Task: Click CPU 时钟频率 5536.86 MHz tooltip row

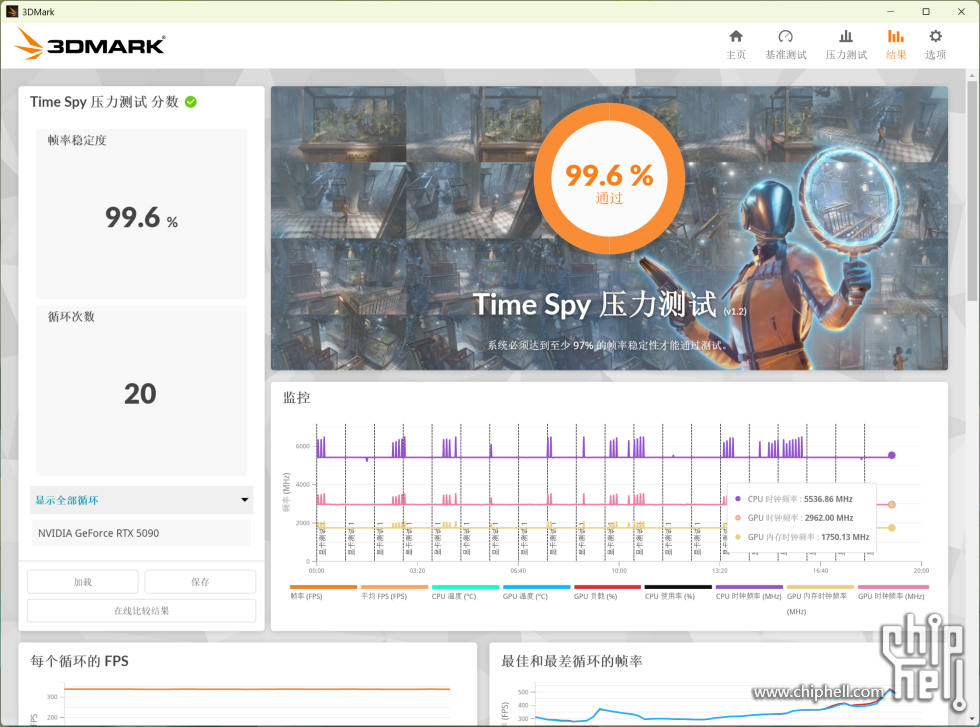Action: (x=794, y=499)
